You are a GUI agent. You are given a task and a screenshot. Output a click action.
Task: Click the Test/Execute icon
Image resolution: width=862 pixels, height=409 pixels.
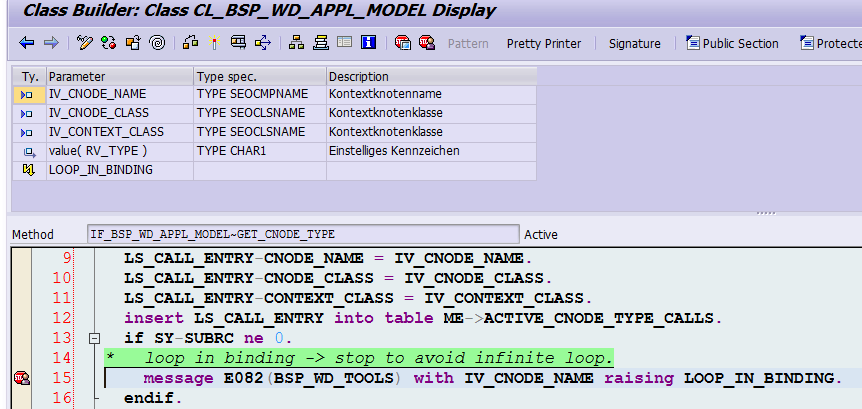click(x=238, y=43)
